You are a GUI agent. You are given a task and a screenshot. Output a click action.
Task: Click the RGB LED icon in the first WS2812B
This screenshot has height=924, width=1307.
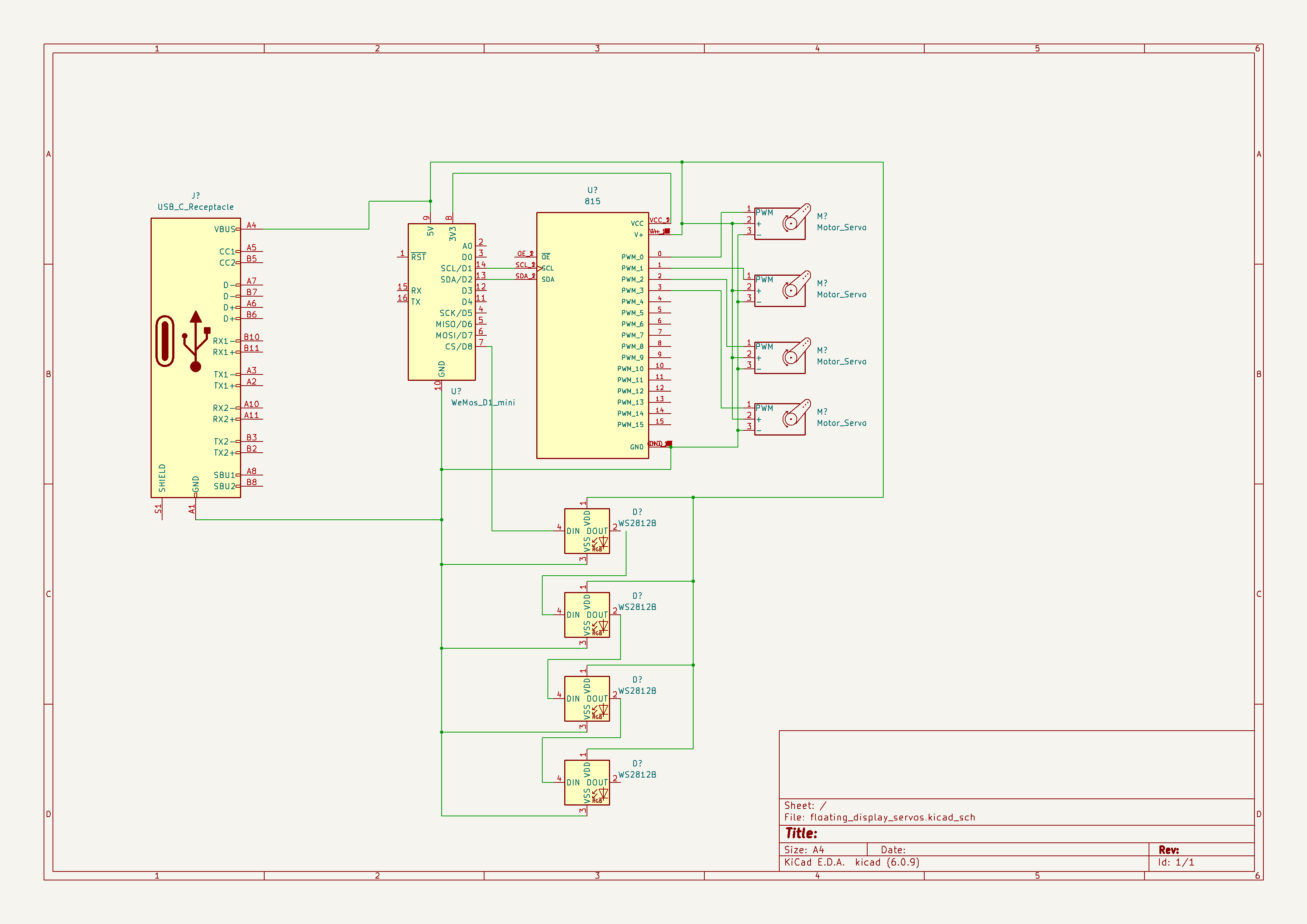(602, 542)
